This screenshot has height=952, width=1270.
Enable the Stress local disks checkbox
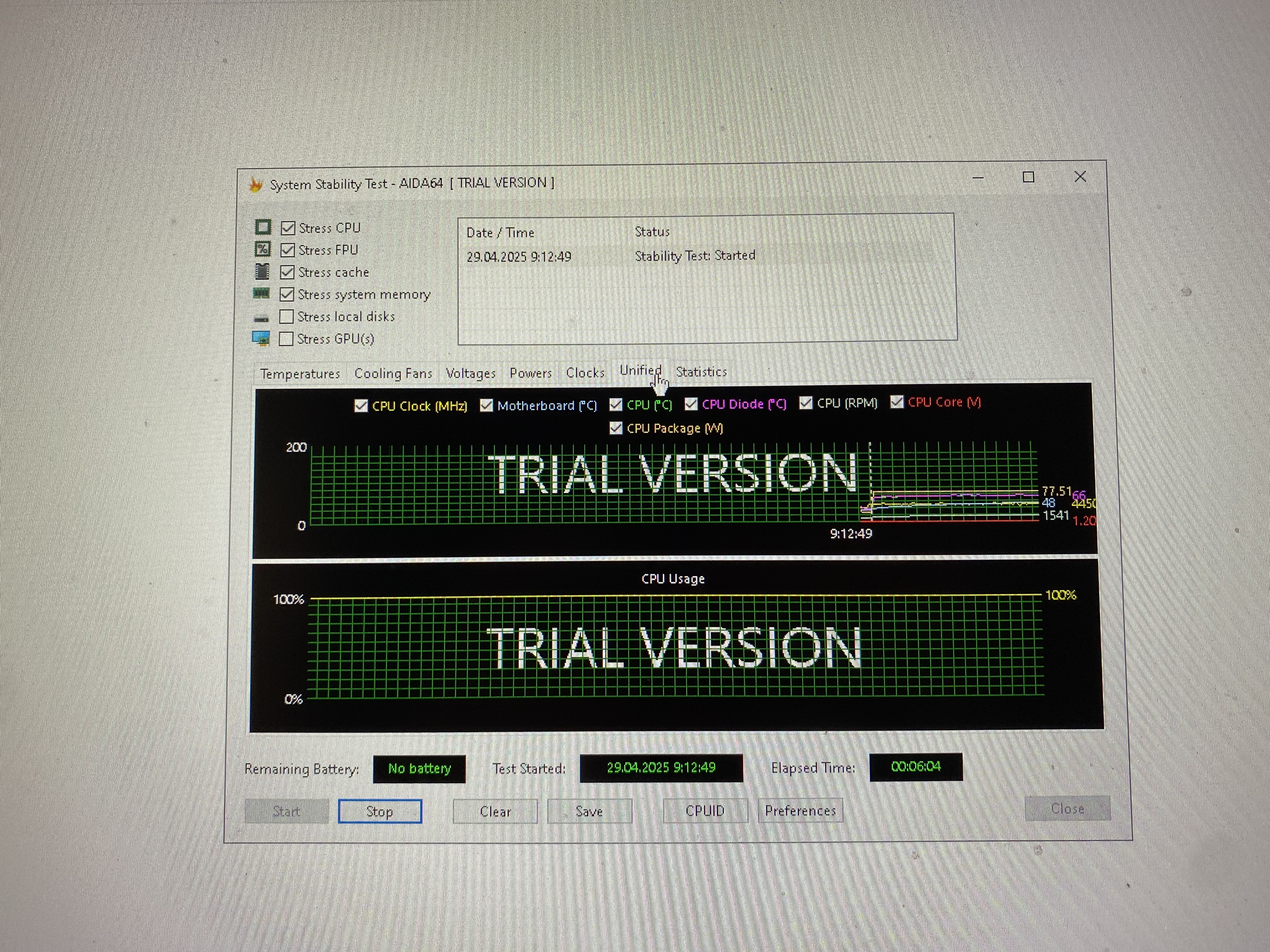pyautogui.click(x=287, y=316)
